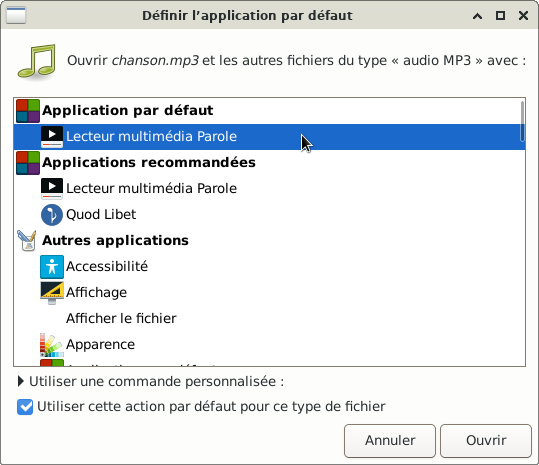Uncheck "Utiliser cette action par défaut" checkbox
539x465 pixels.
tap(25, 407)
